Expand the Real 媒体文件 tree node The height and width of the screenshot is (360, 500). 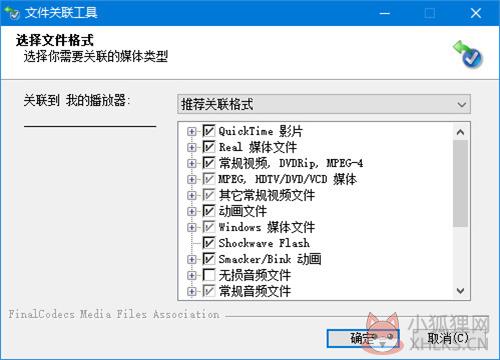(x=192, y=147)
